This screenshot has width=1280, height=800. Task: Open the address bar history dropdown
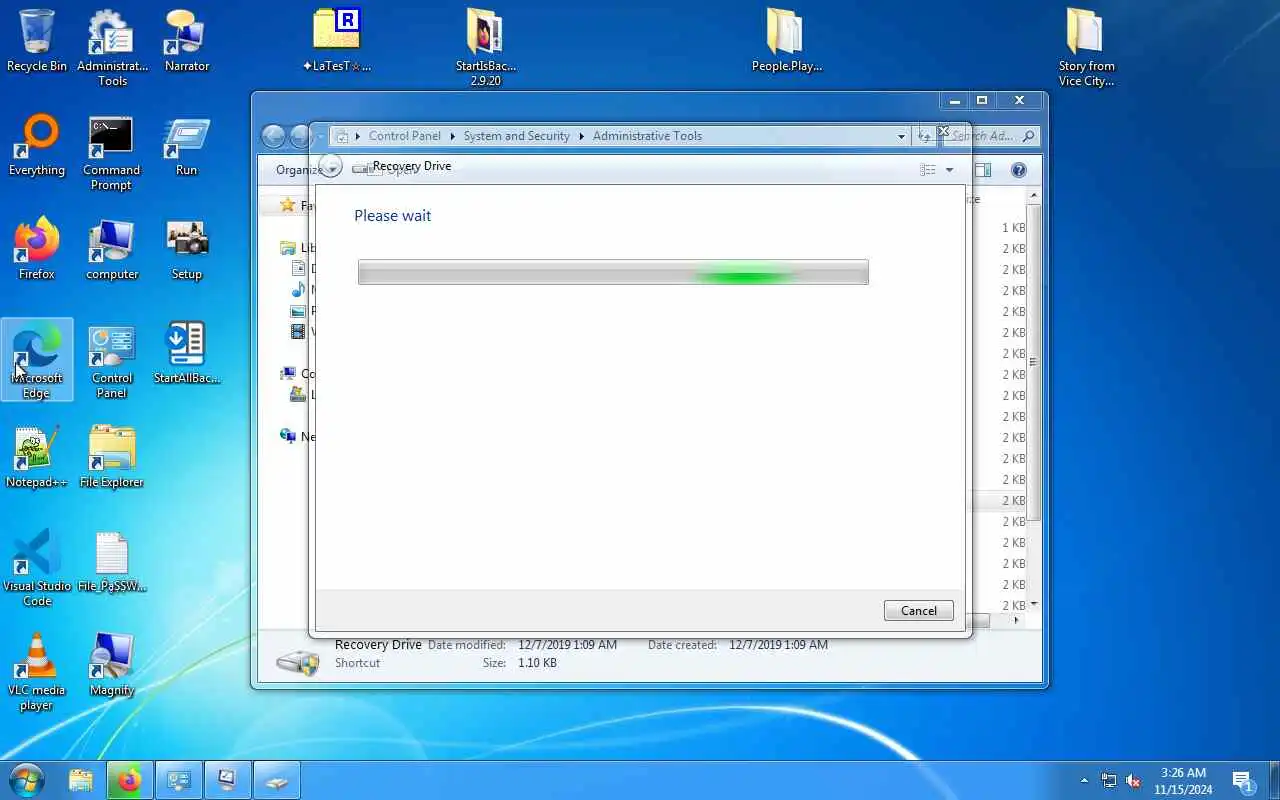[901, 136]
